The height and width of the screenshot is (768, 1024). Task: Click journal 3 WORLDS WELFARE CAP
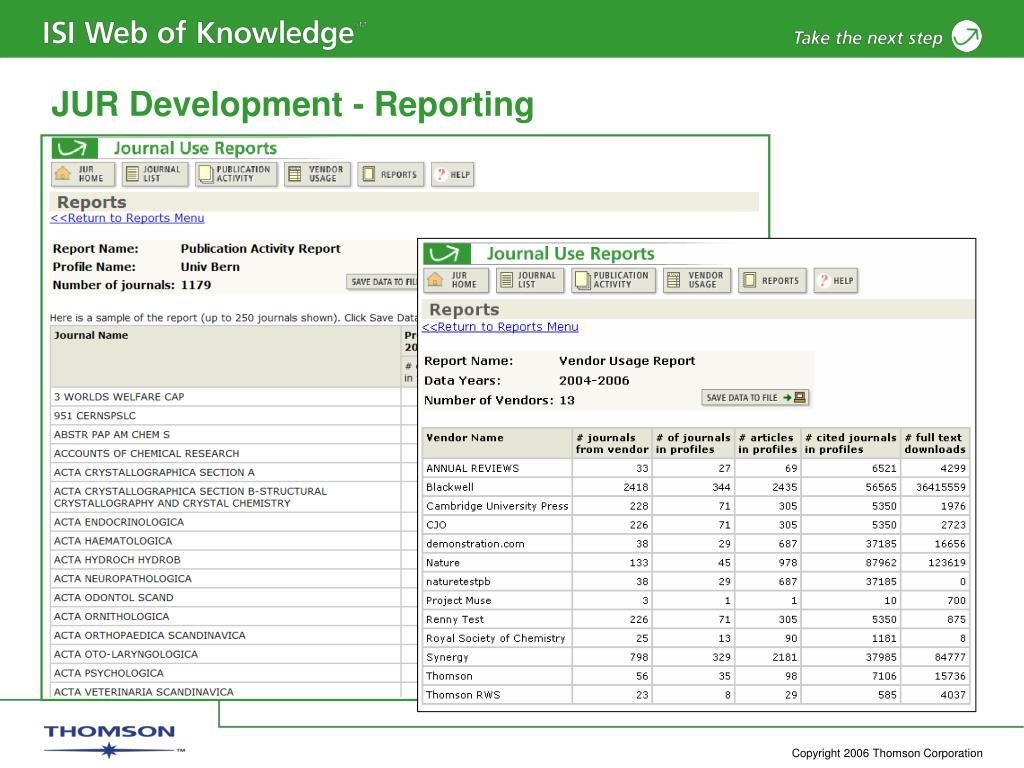point(119,397)
